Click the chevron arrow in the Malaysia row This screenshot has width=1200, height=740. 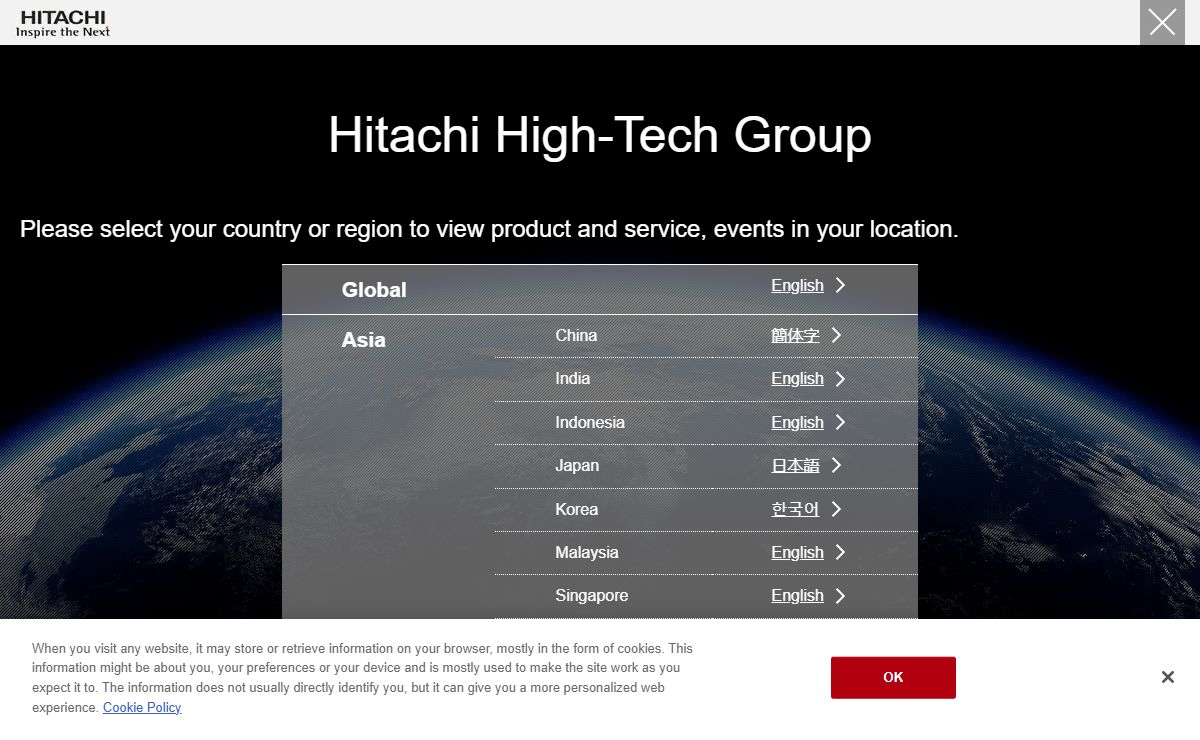[x=840, y=552]
